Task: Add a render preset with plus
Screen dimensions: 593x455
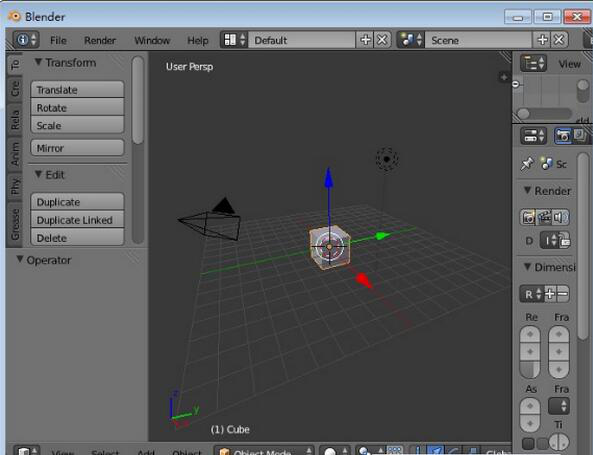Action: pos(550,293)
